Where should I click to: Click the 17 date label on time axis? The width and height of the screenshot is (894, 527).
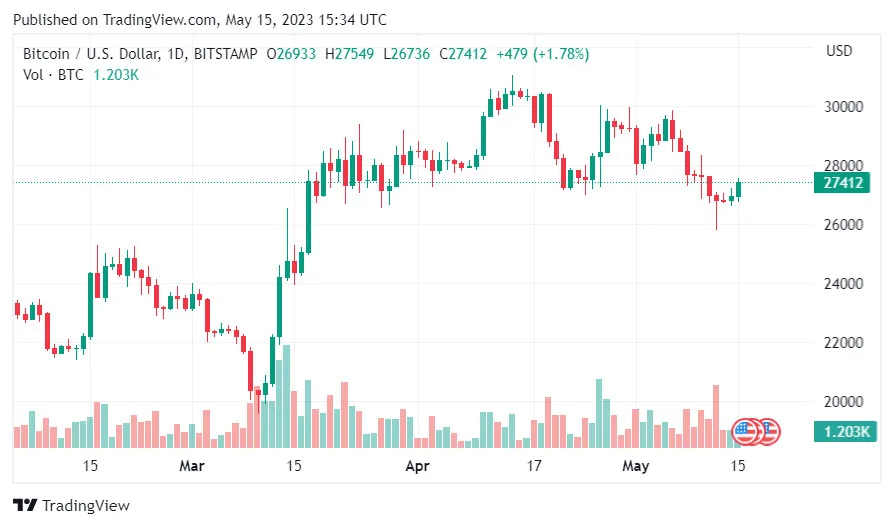point(534,466)
